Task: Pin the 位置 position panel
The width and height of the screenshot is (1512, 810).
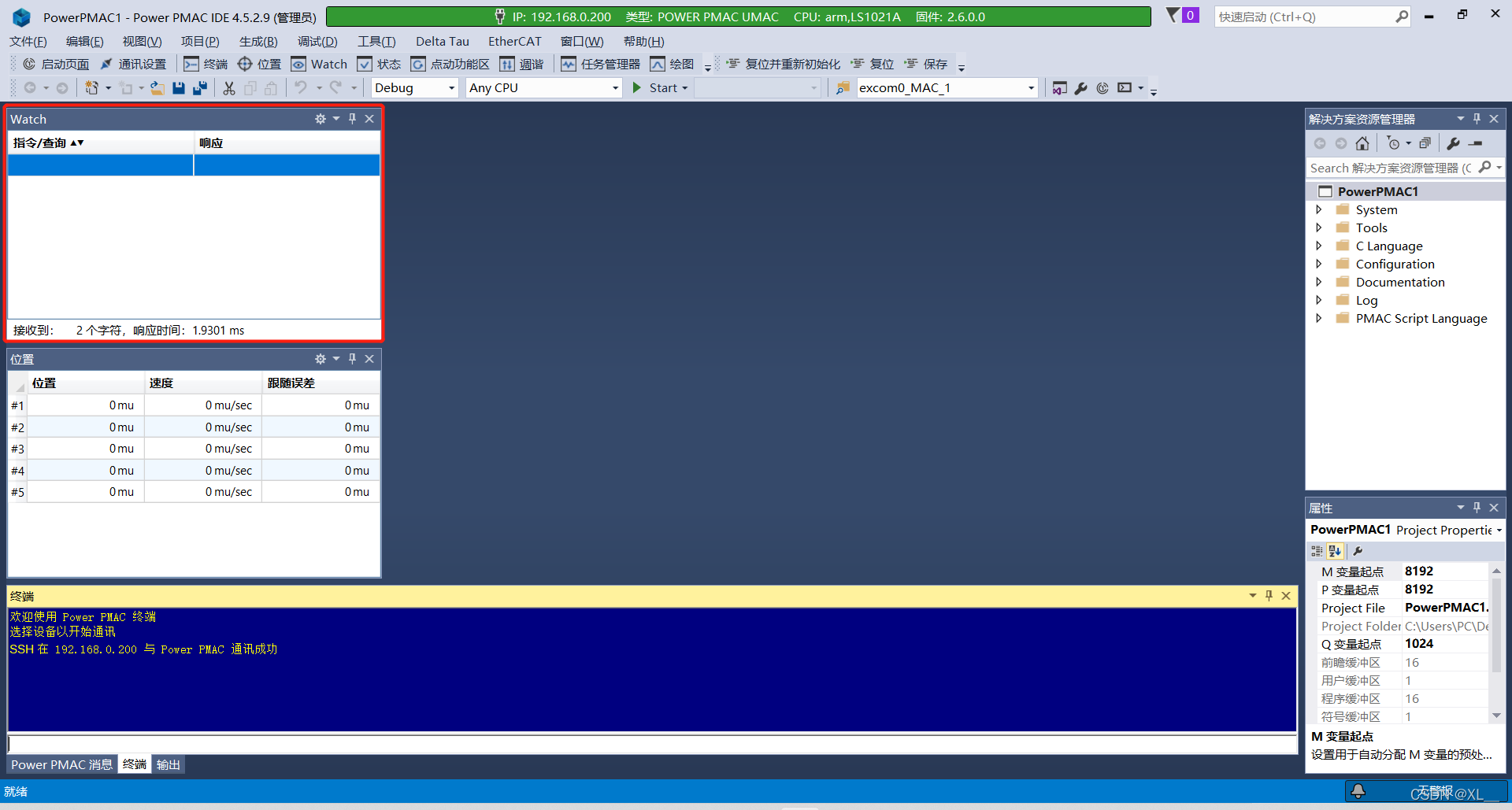Action: coord(353,359)
